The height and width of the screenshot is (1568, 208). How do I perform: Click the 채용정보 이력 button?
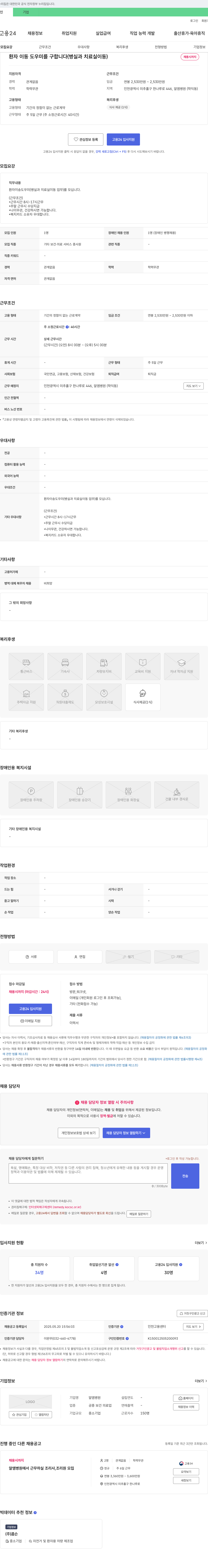coord(186,1407)
